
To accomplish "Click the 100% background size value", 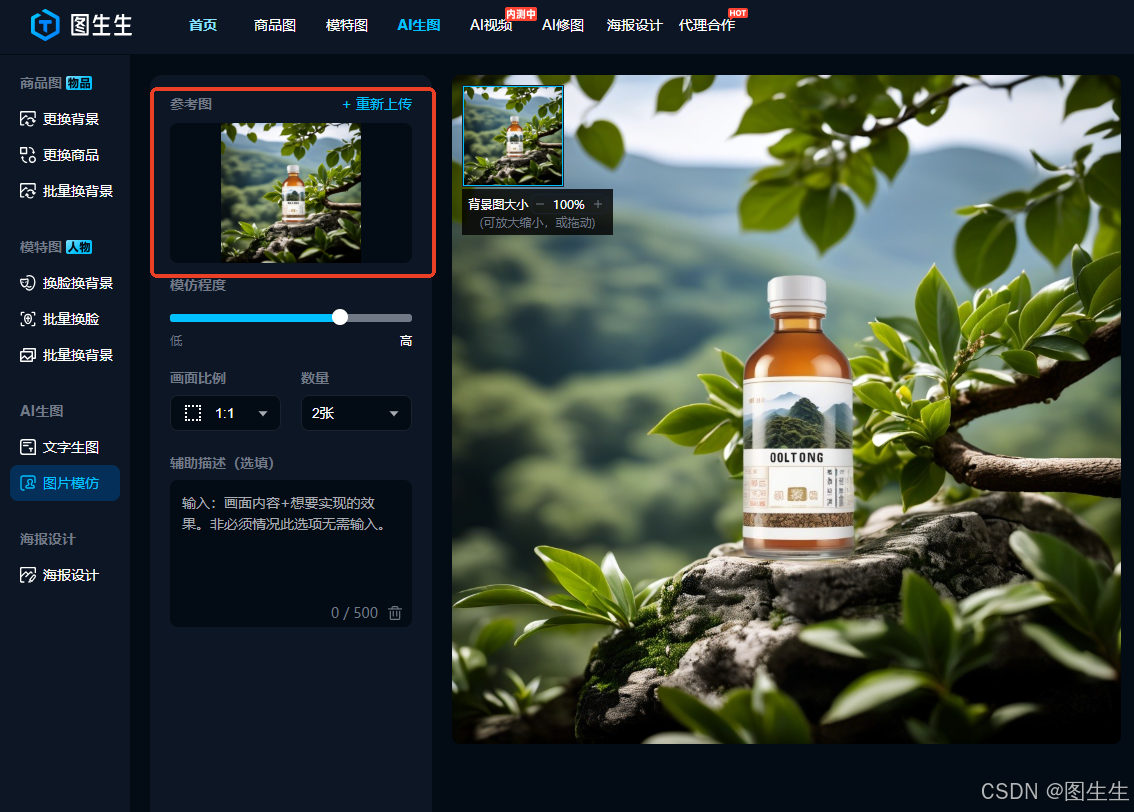I will tap(568, 205).
